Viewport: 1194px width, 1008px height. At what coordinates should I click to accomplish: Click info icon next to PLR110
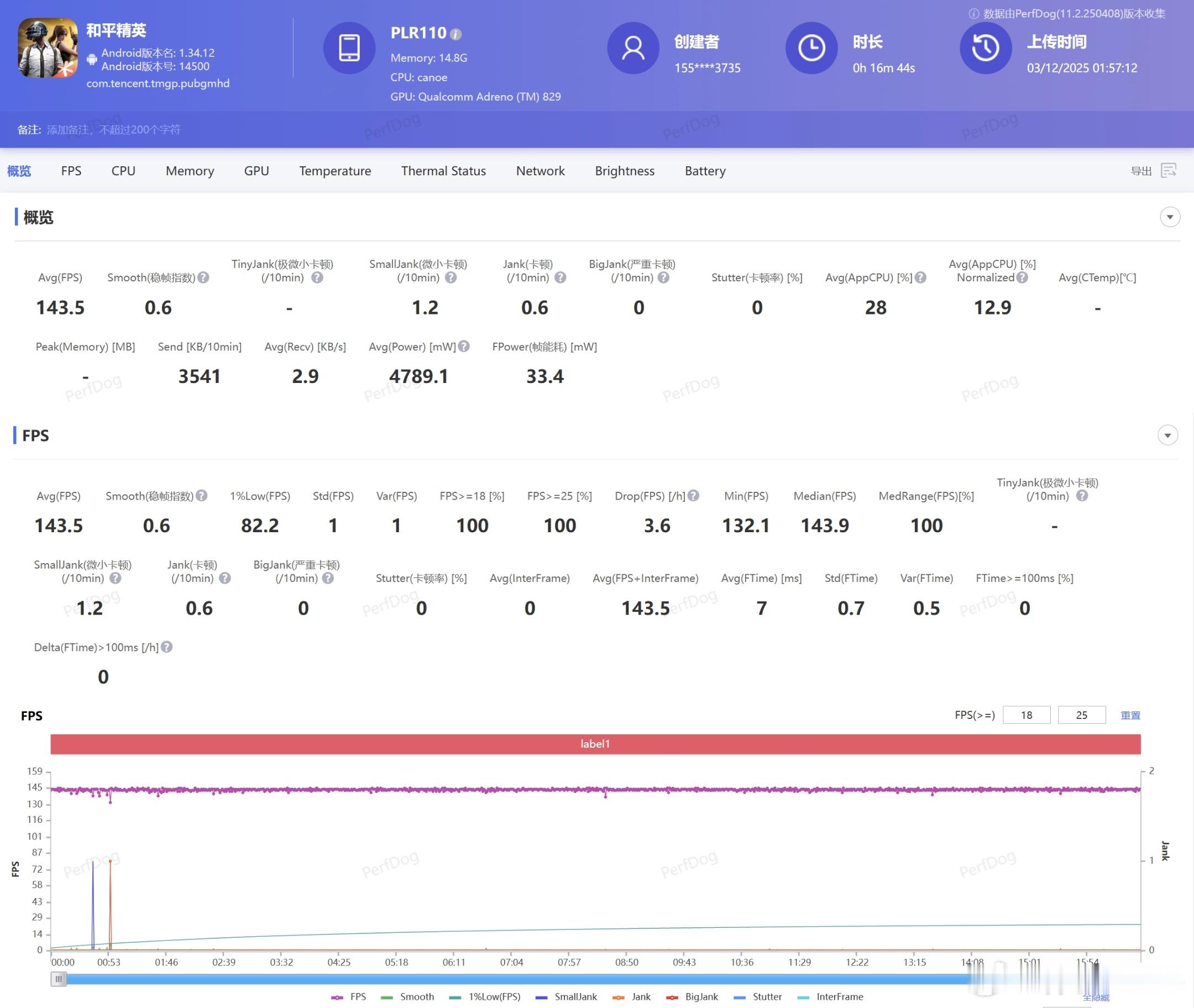455,34
